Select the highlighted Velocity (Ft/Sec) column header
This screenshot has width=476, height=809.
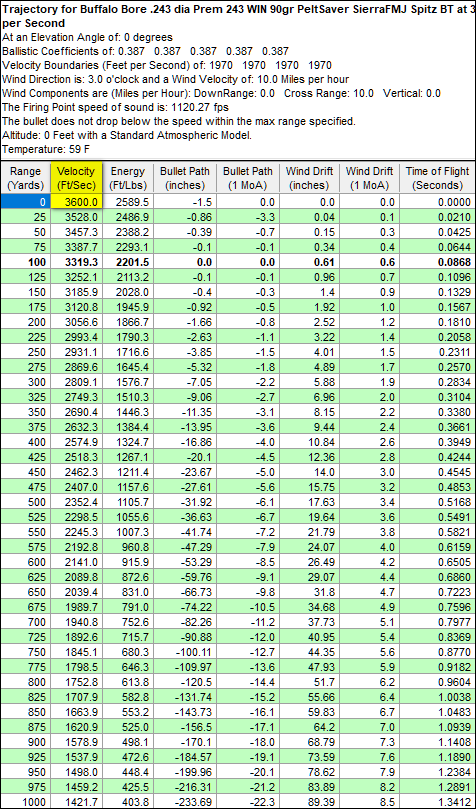click(x=78, y=178)
